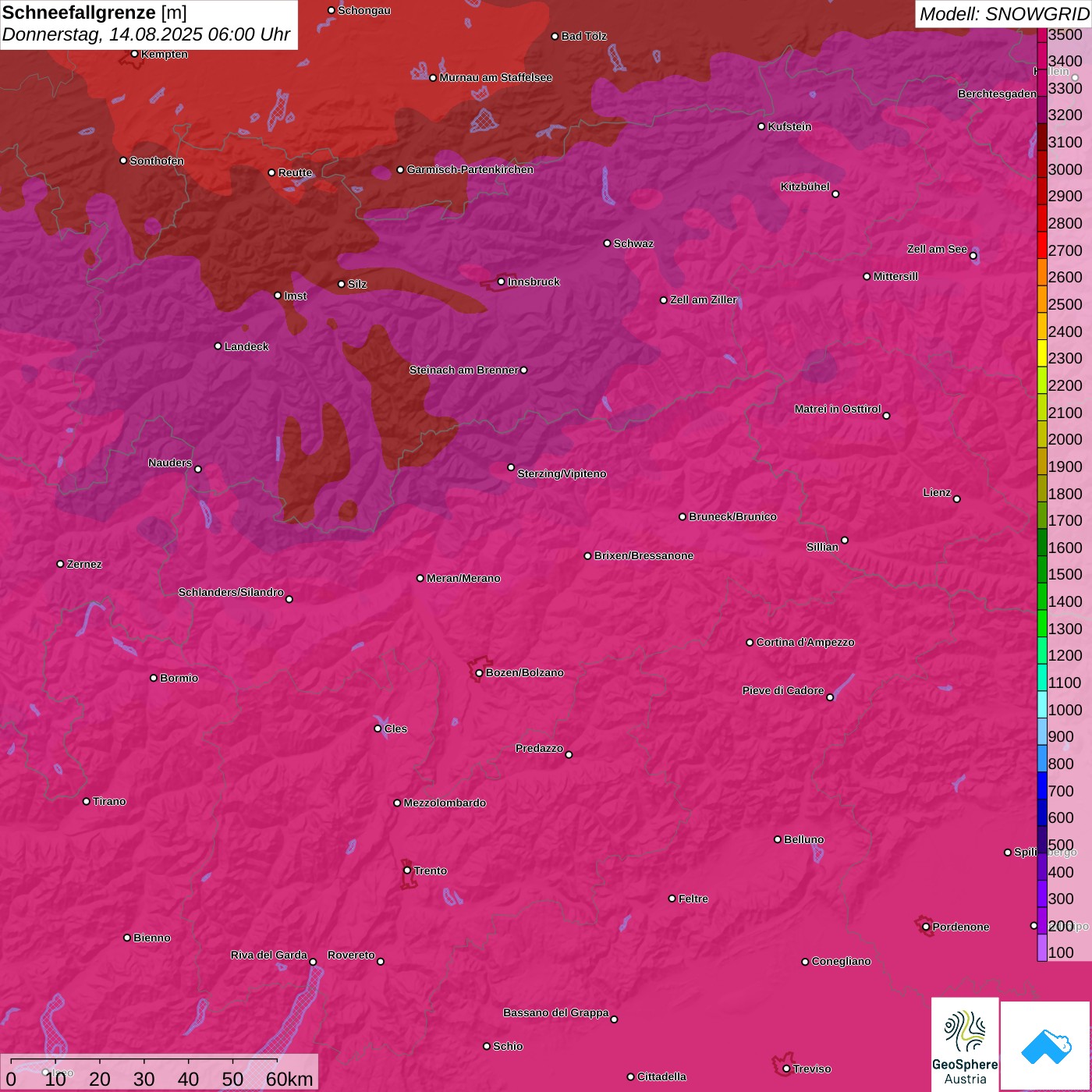
Task: Click the Zernez location dot
Action: tap(60, 564)
